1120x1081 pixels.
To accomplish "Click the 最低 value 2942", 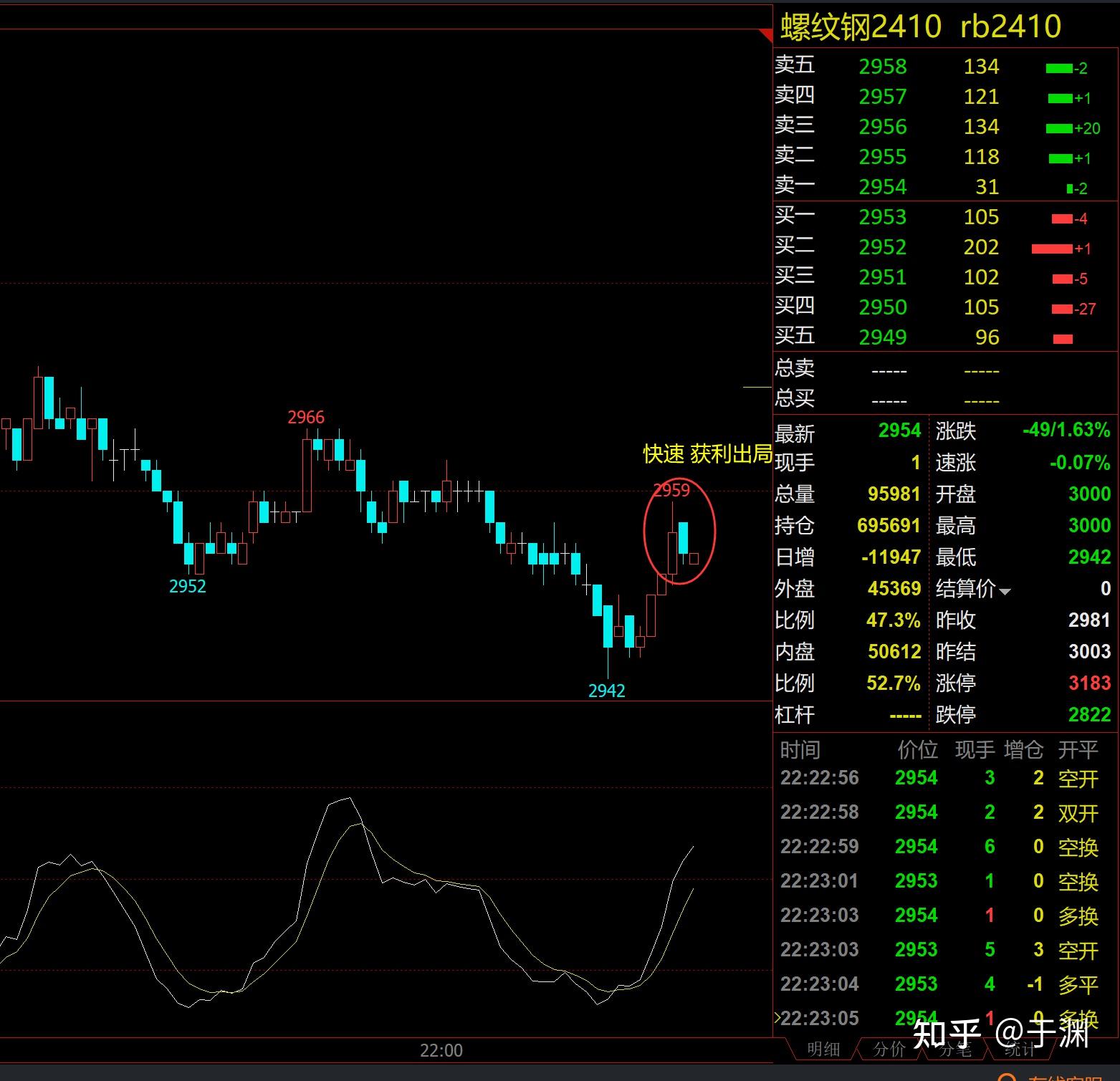I will 1089,557.
